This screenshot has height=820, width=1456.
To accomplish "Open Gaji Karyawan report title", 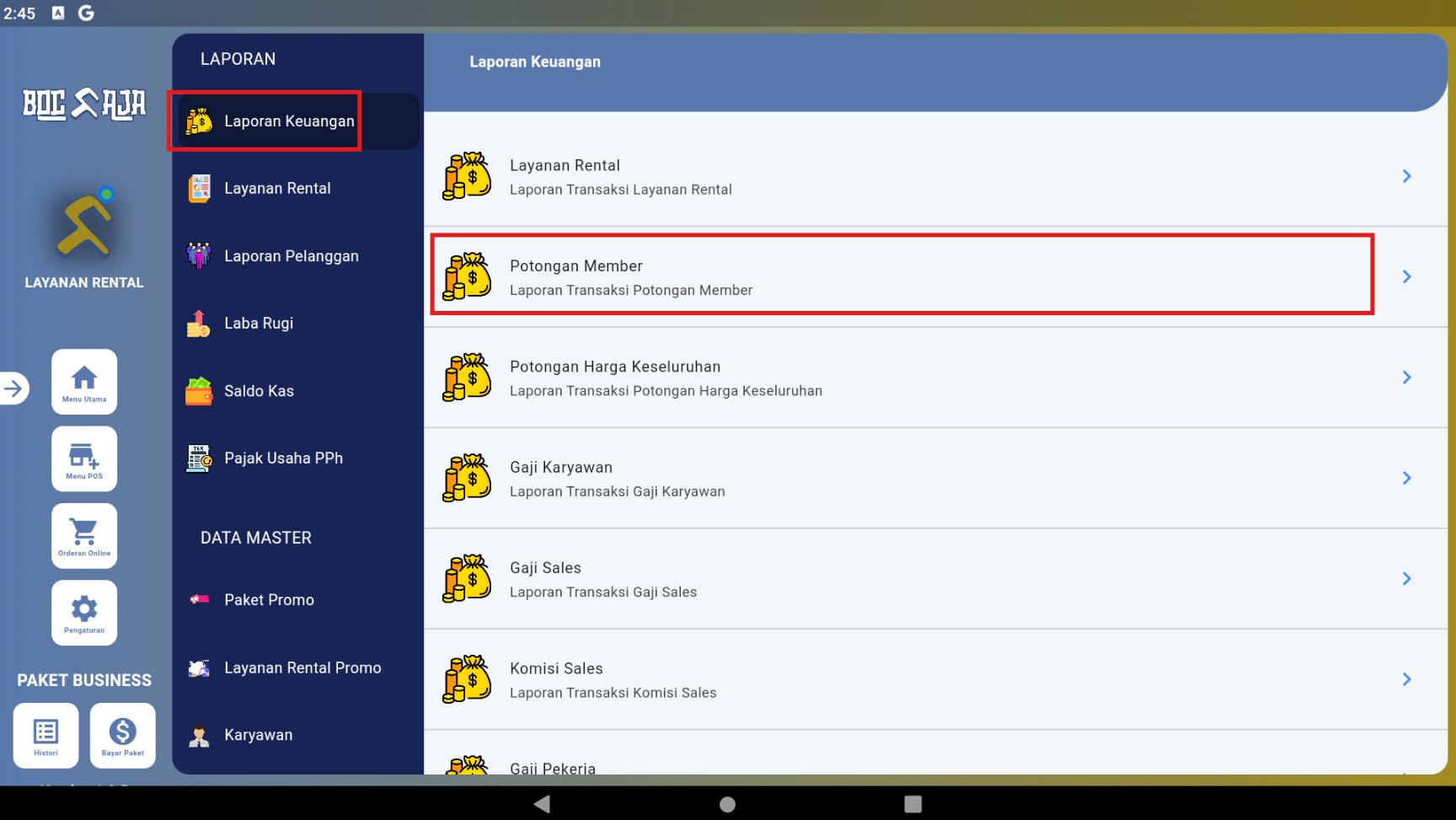I will pyautogui.click(x=561, y=468).
